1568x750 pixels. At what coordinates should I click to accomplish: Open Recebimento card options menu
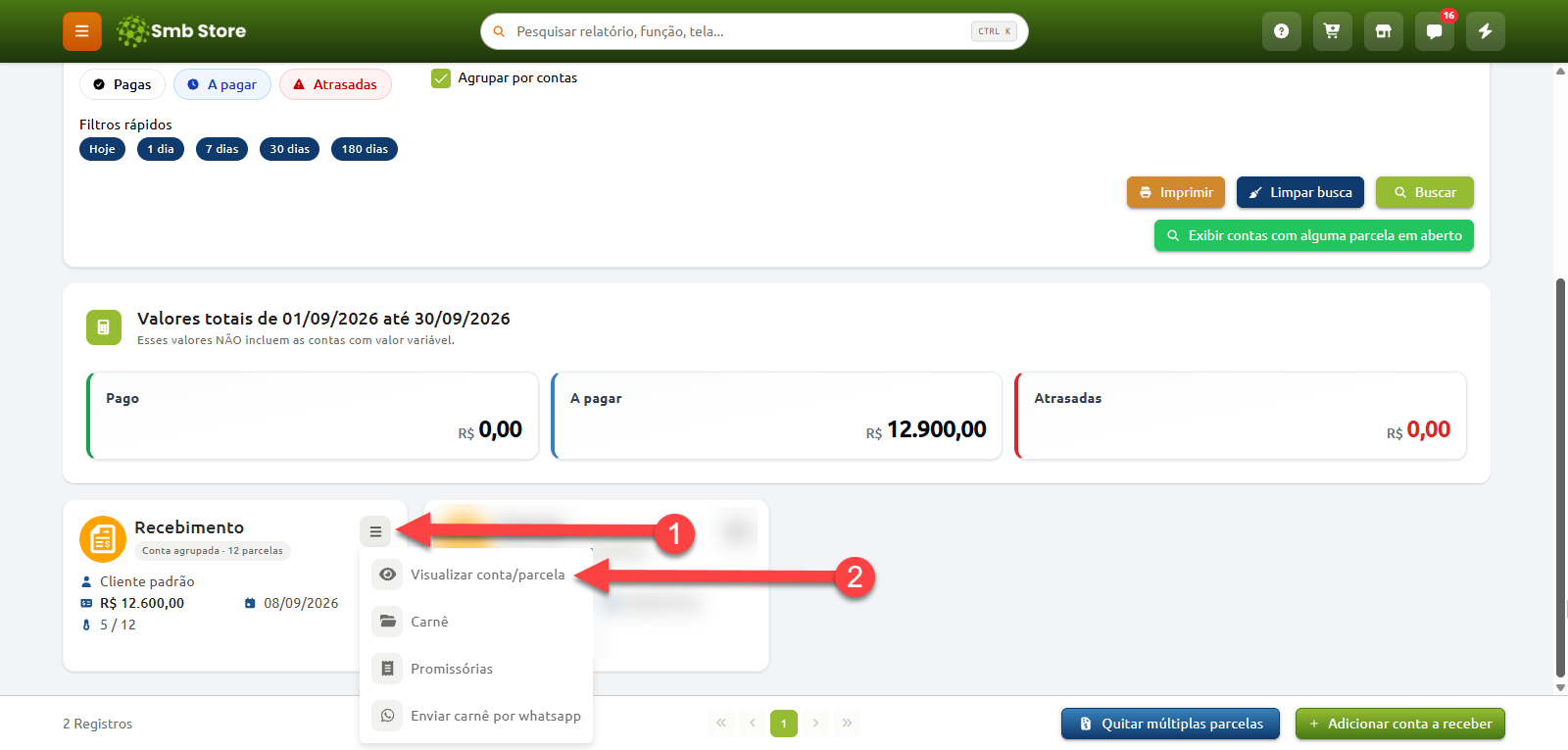pyautogui.click(x=375, y=531)
